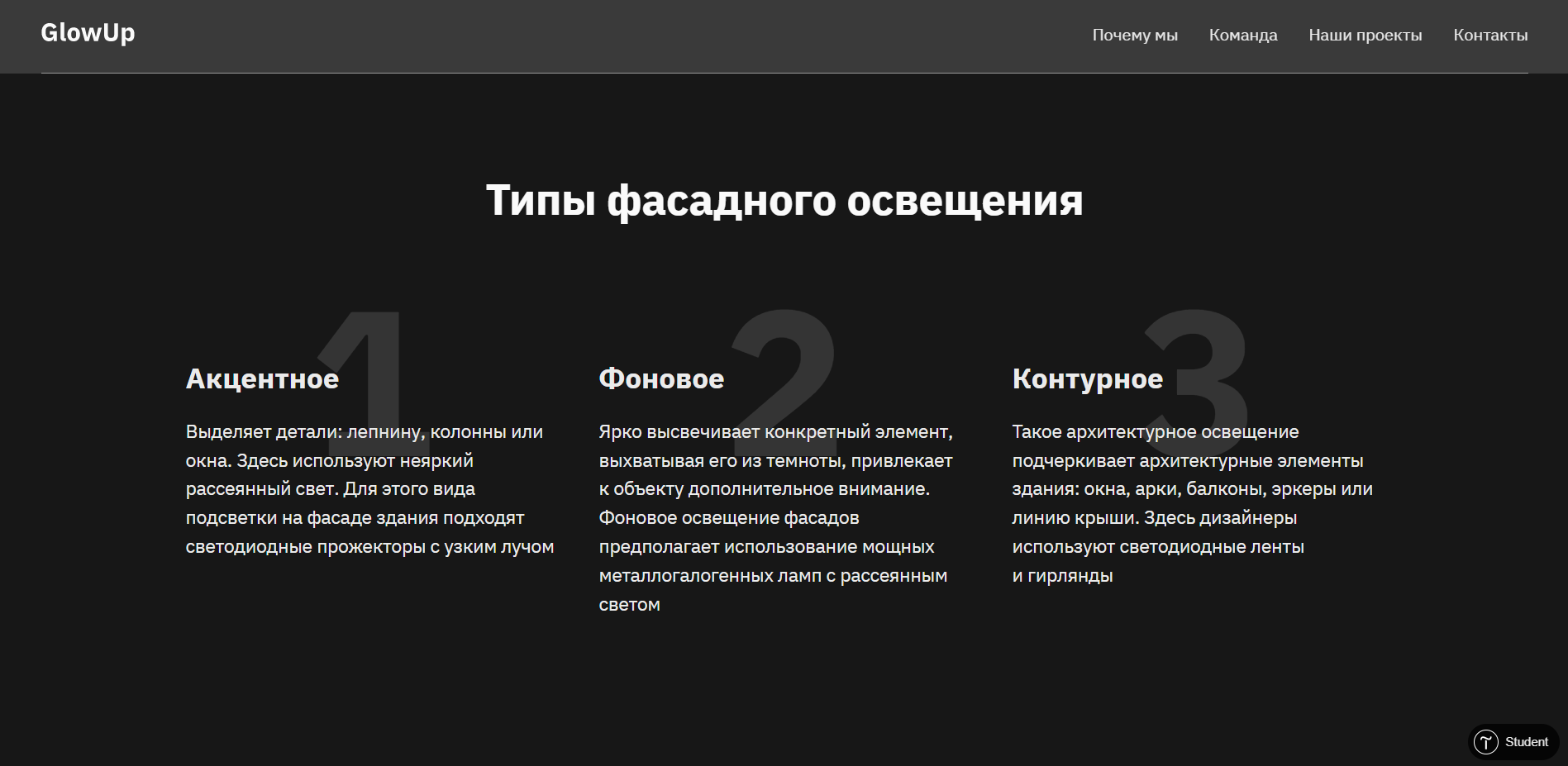Click the paragraph starting Такое архитектурное освещение
The height and width of the screenshot is (766, 1568).
click(1192, 503)
